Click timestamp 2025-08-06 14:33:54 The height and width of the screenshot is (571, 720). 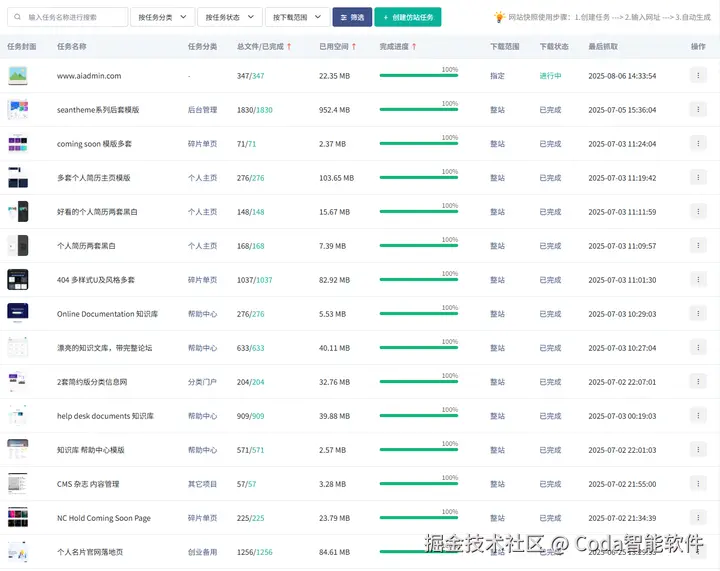pyautogui.click(x=622, y=76)
